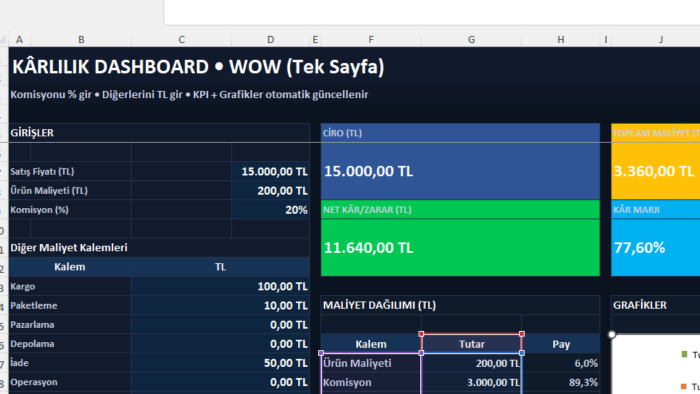Image resolution: width=700 pixels, height=394 pixels.
Task: Select column C header
Action: click(181, 40)
